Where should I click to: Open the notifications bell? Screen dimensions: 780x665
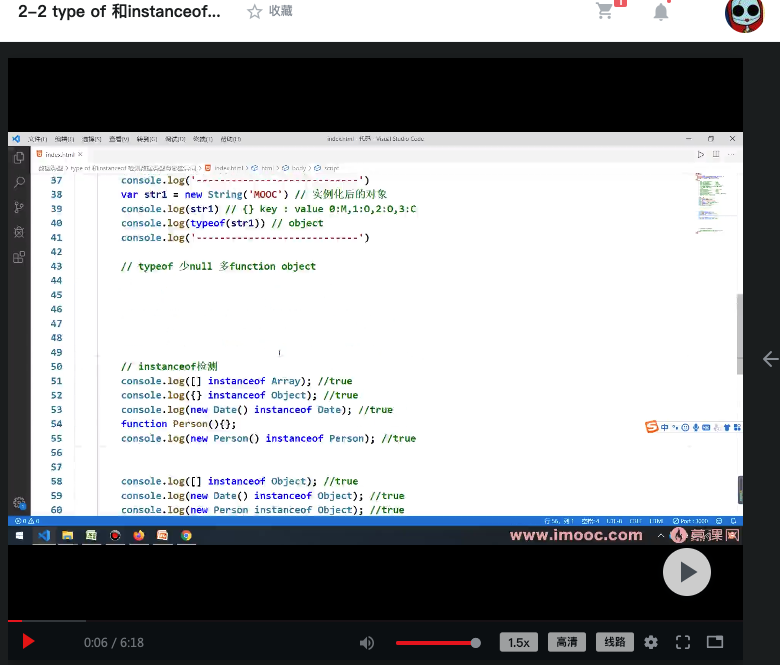(x=661, y=12)
